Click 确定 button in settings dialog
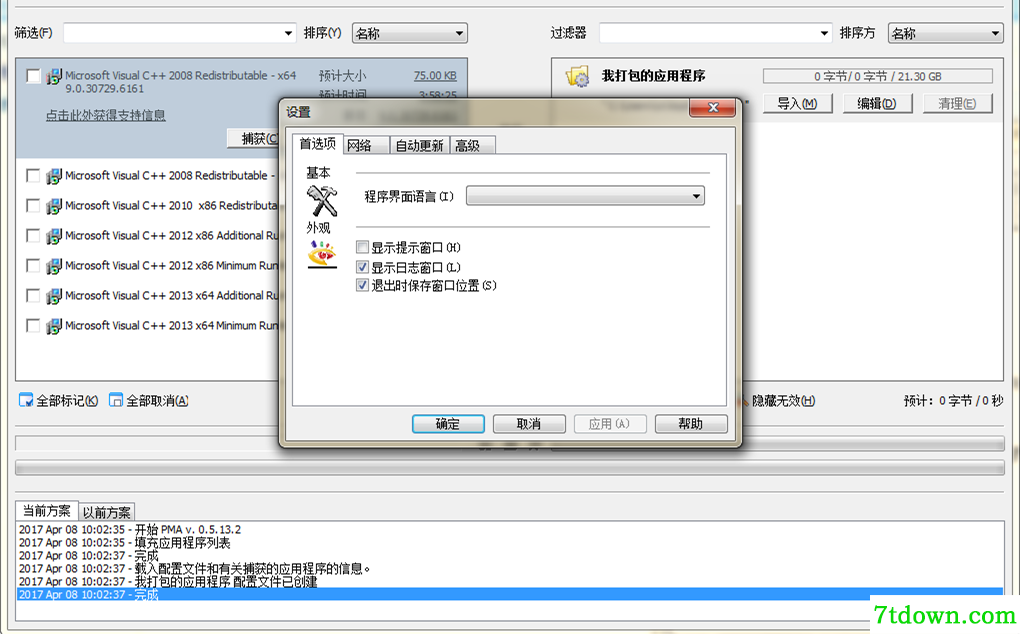The image size is (1020, 634). [448, 424]
